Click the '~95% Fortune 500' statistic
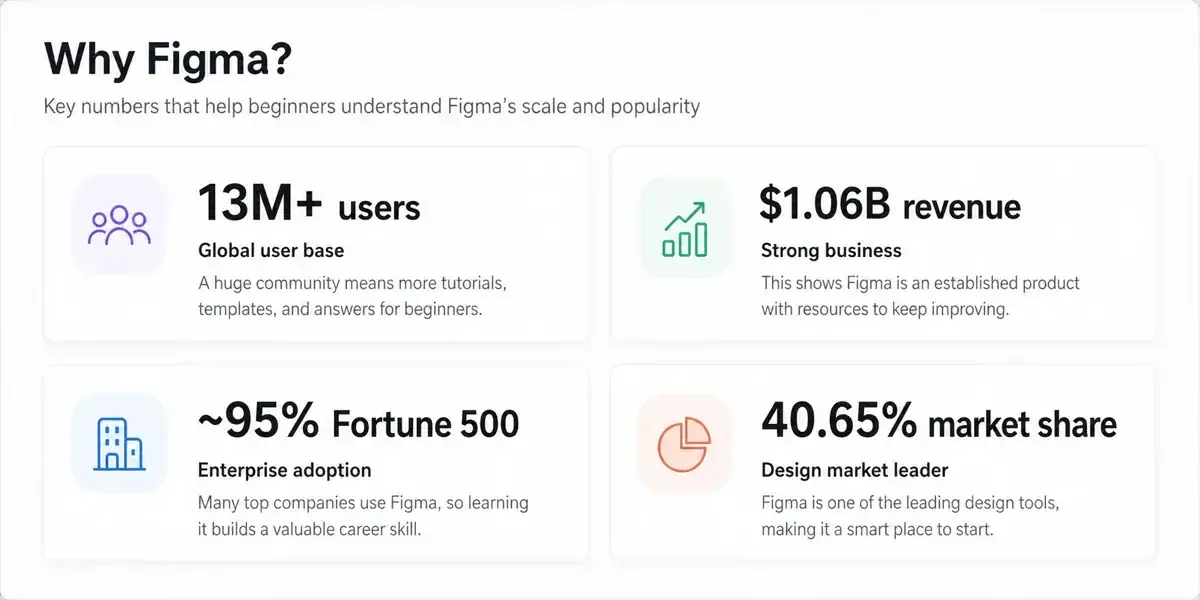1200x600 pixels. pyautogui.click(x=358, y=422)
